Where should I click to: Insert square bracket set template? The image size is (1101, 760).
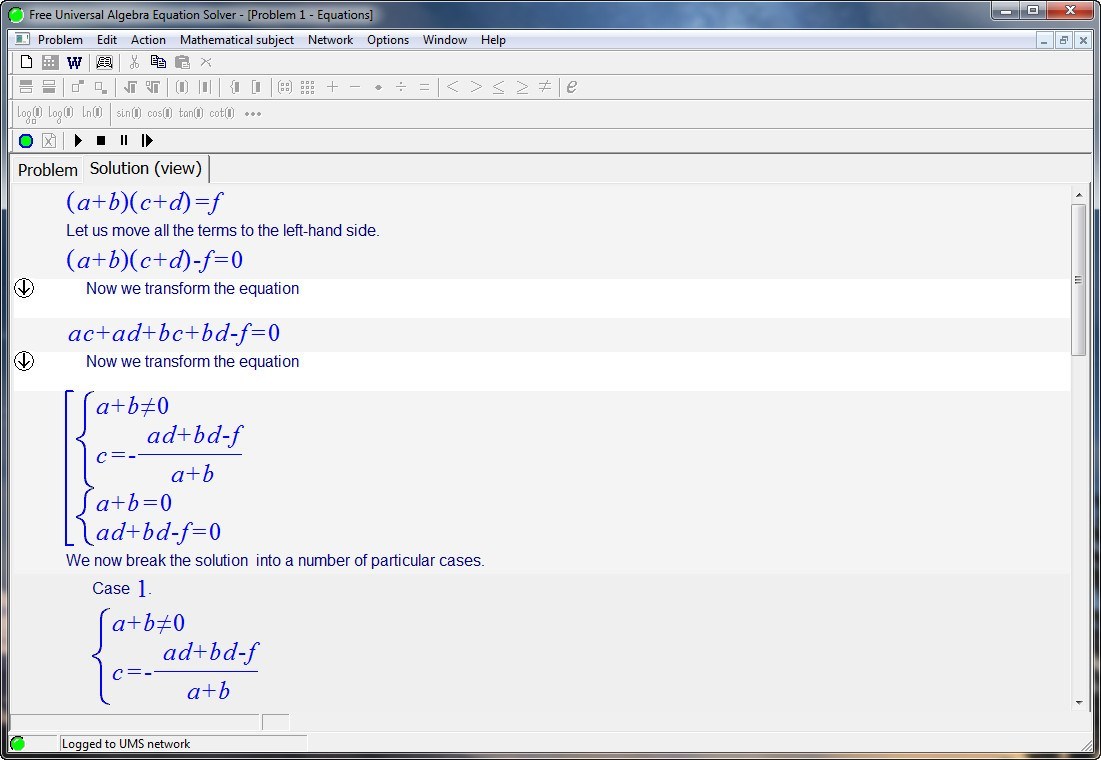pyautogui.click(x=257, y=87)
